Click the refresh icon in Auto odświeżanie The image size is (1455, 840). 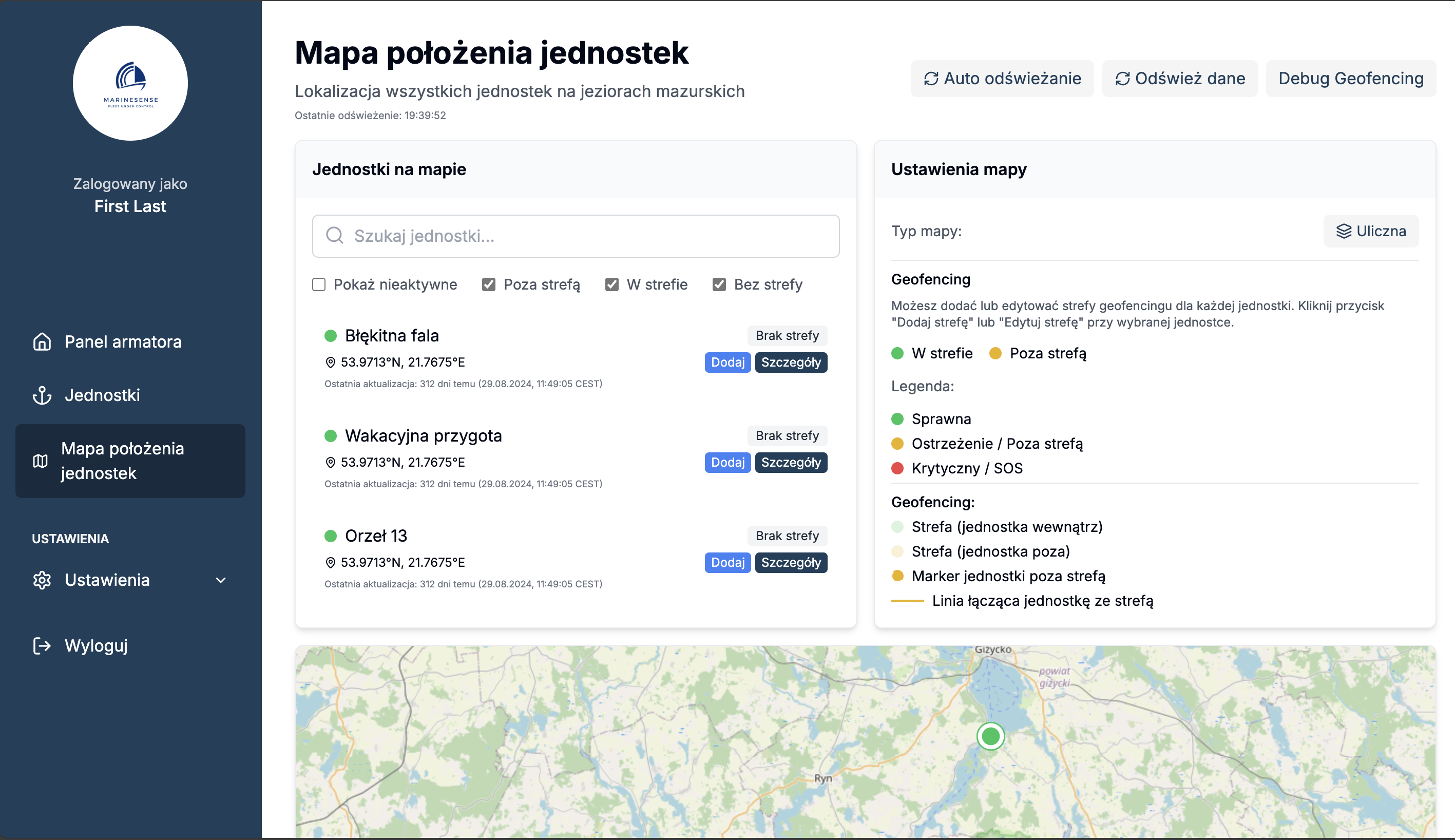(931, 79)
